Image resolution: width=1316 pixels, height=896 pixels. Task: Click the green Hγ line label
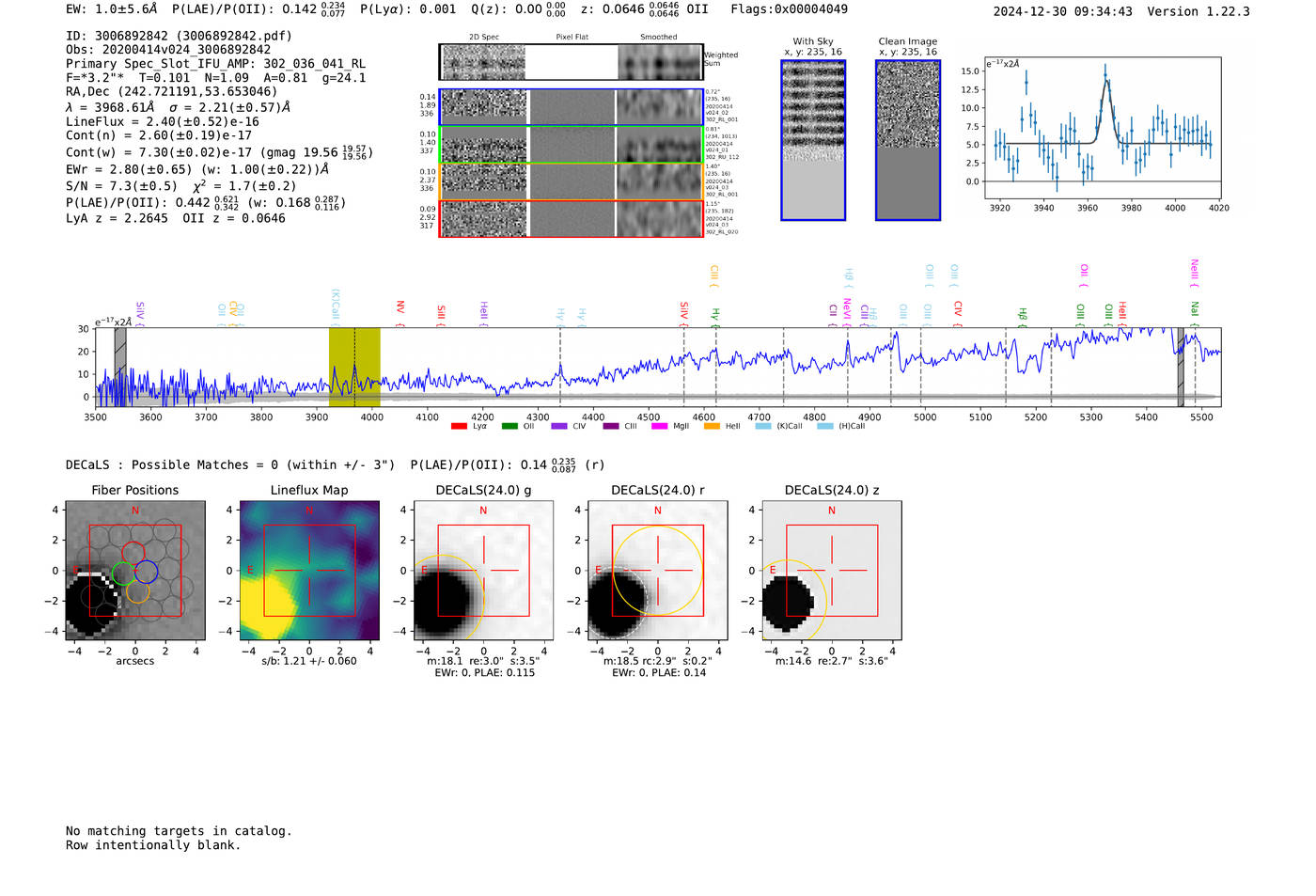tap(715, 316)
